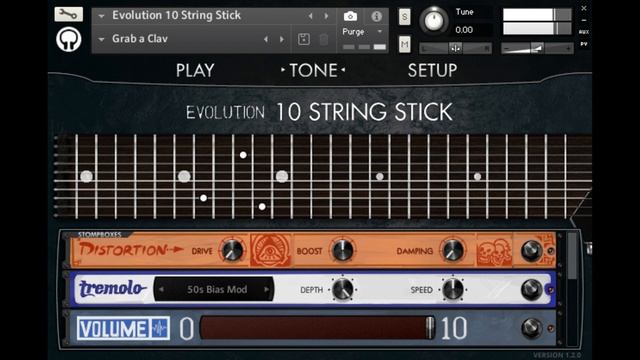Screen dimensions: 640x360
Task: Toggle the PV button at right edge
Action: point(584,44)
